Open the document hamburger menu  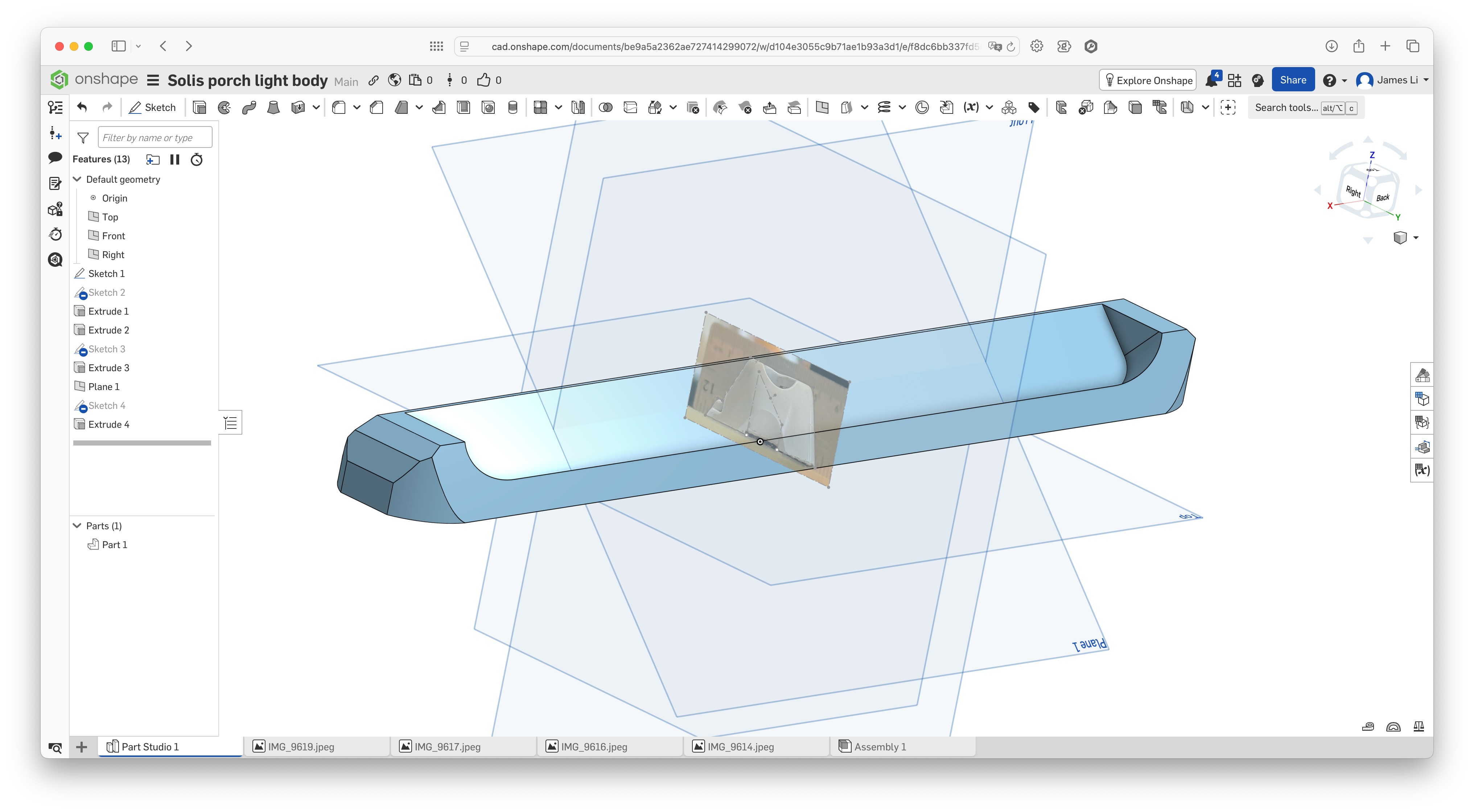click(x=153, y=80)
